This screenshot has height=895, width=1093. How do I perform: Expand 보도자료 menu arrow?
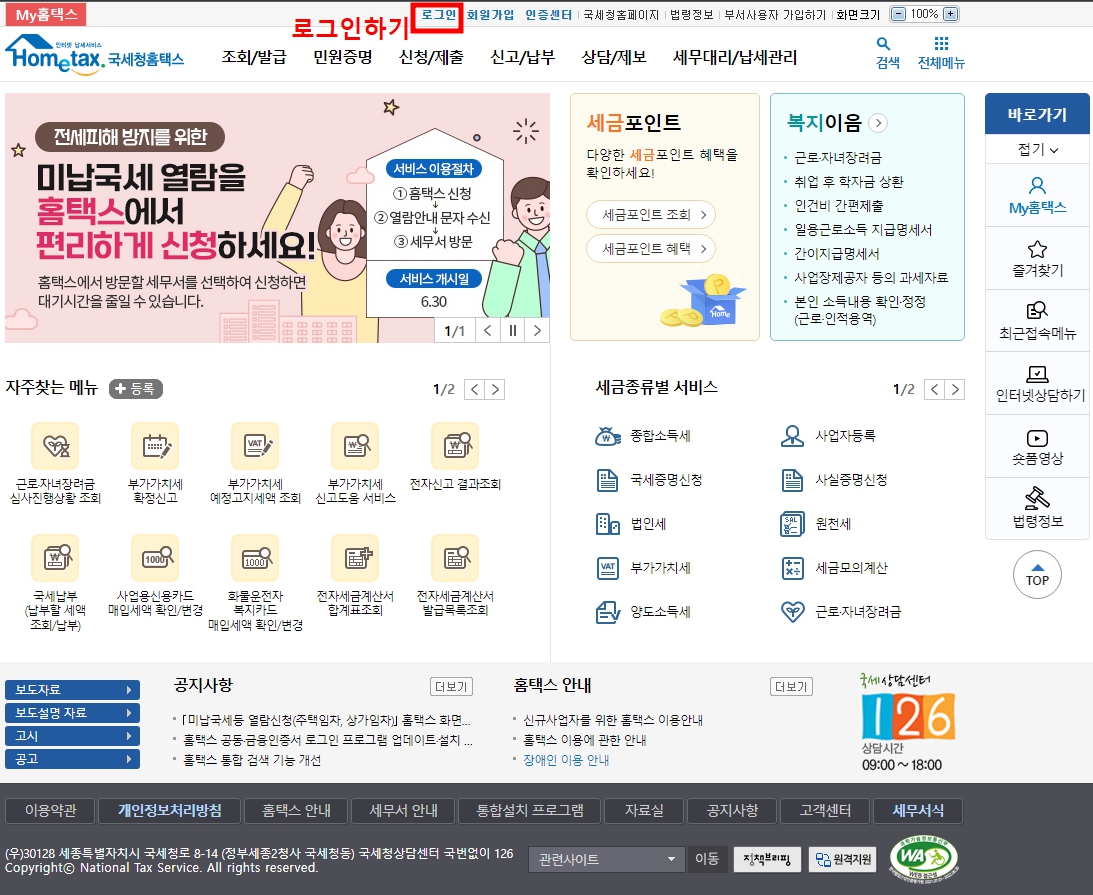pos(129,689)
